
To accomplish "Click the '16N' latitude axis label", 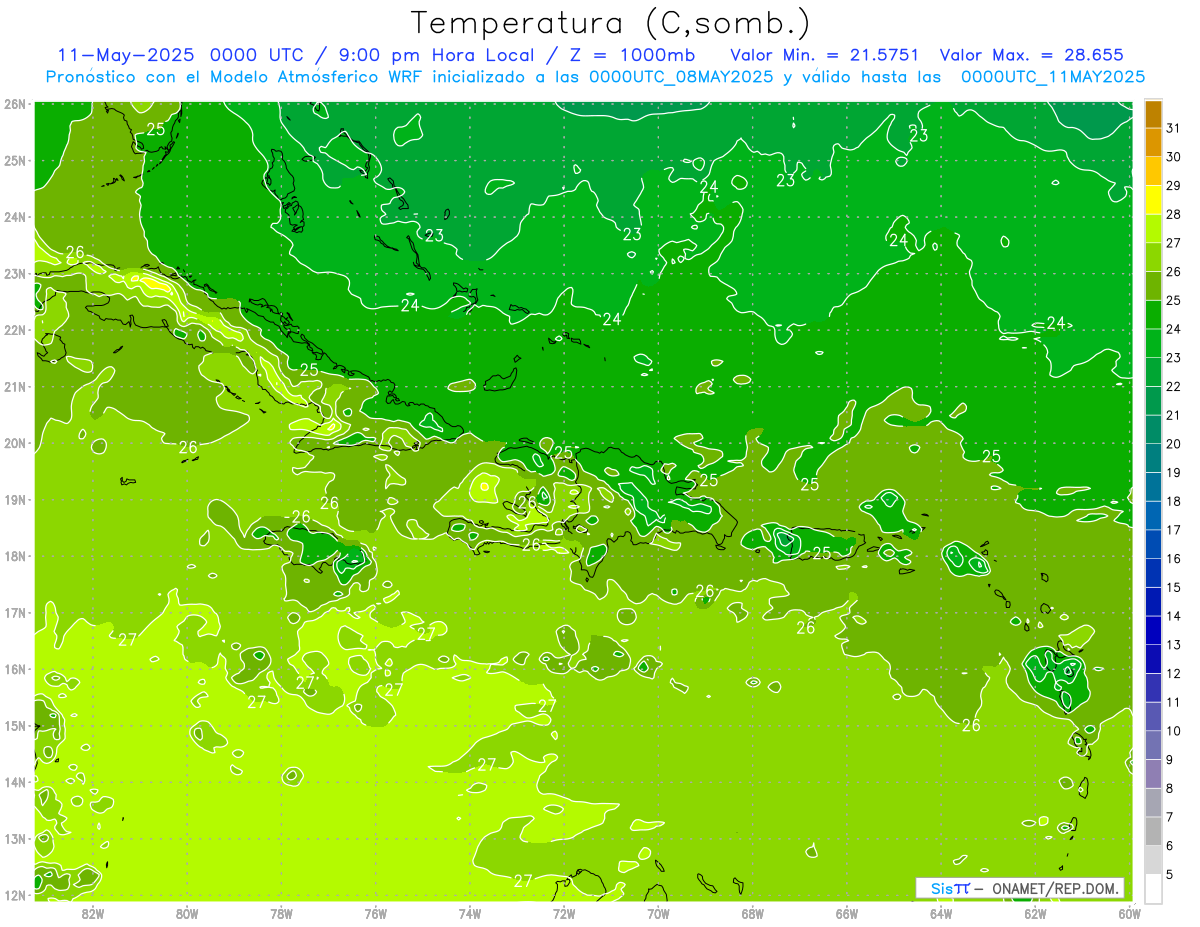I will pos(15,669).
